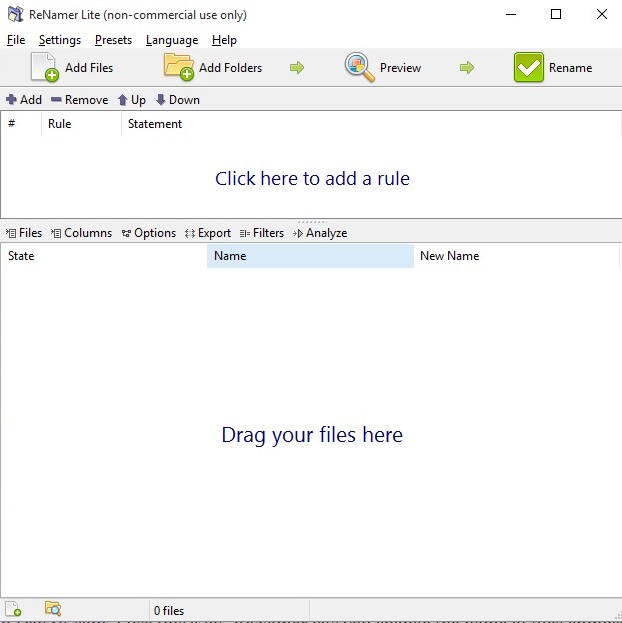Open the Files dropdown menu

(24, 233)
